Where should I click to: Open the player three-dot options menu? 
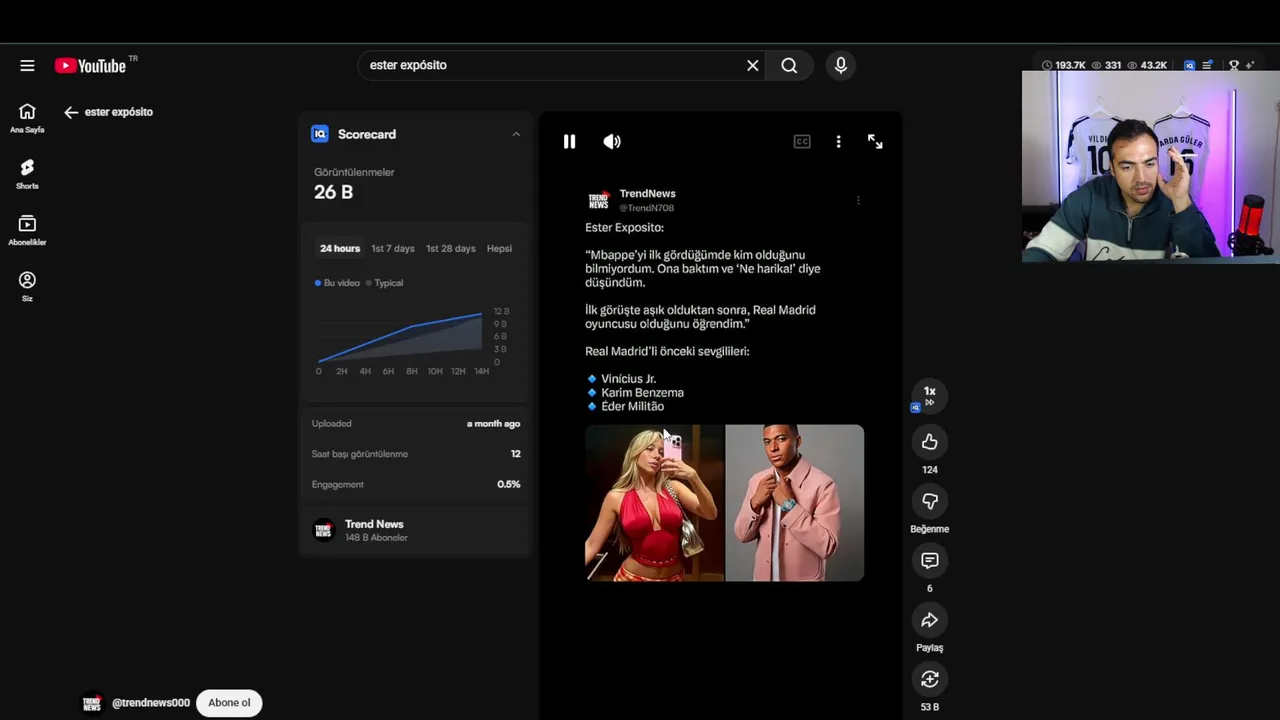pyautogui.click(x=838, y=142)
